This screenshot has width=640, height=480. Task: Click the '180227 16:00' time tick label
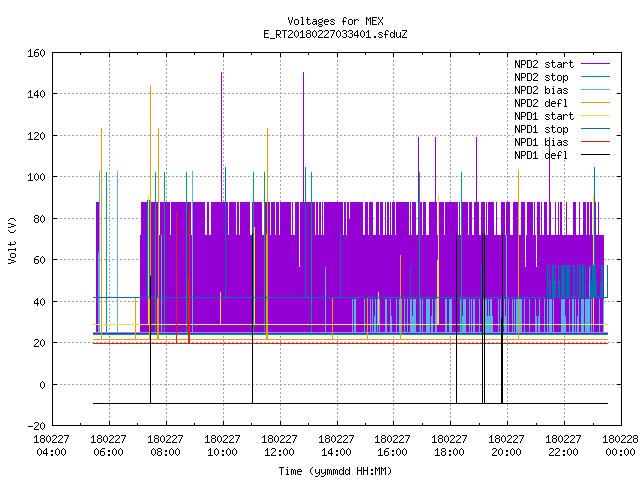(x=393, y=446)
